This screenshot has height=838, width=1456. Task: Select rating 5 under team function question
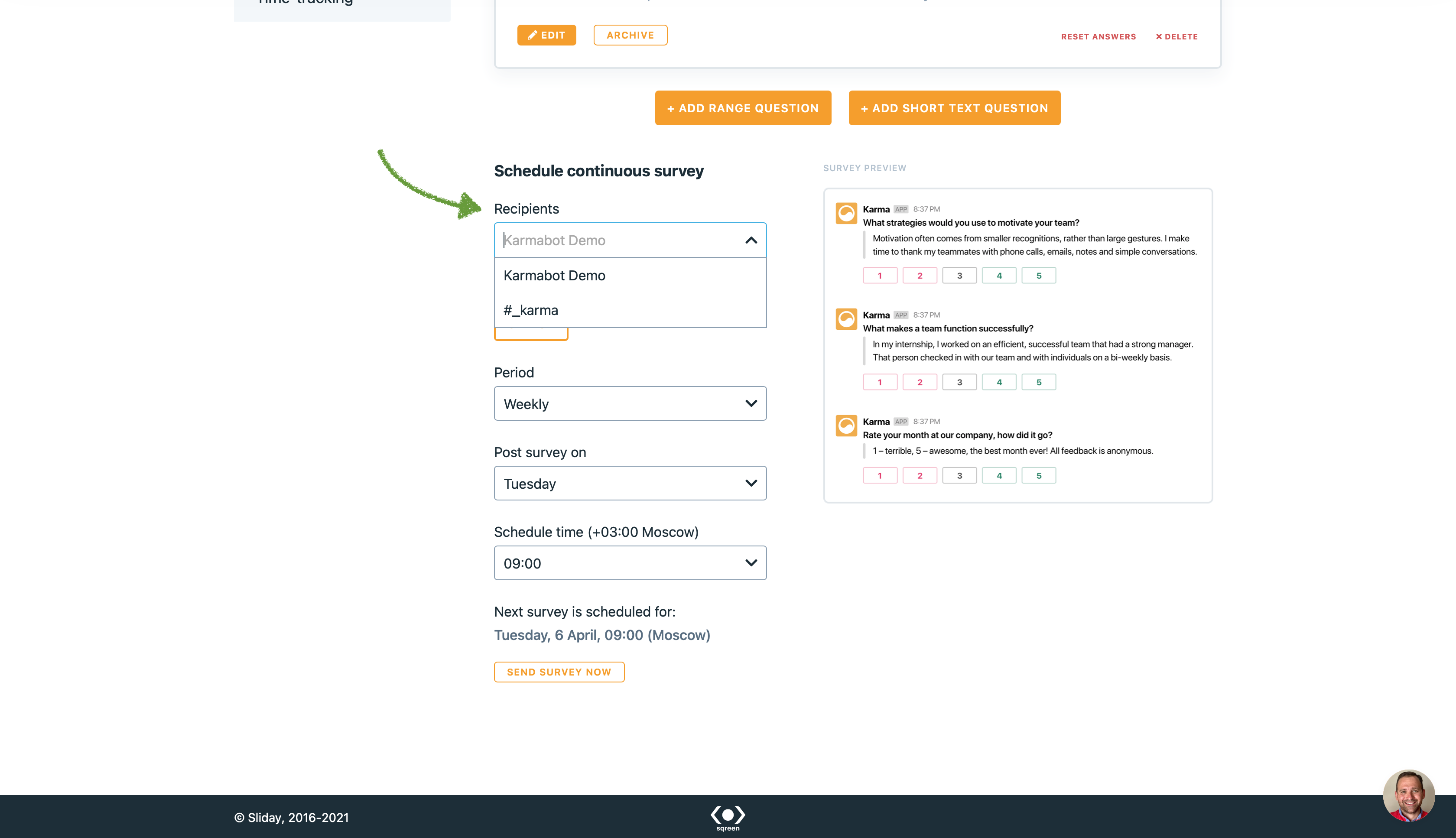1038,382
